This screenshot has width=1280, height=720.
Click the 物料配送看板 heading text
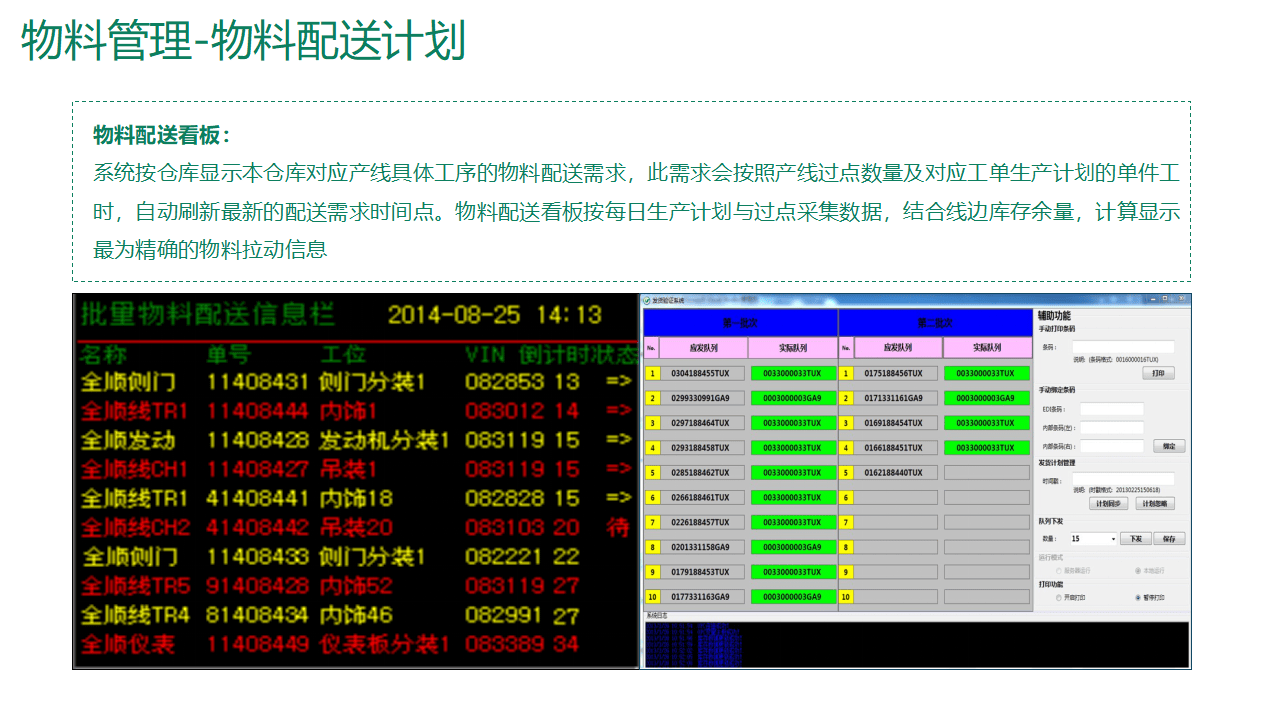coord(162,135)
